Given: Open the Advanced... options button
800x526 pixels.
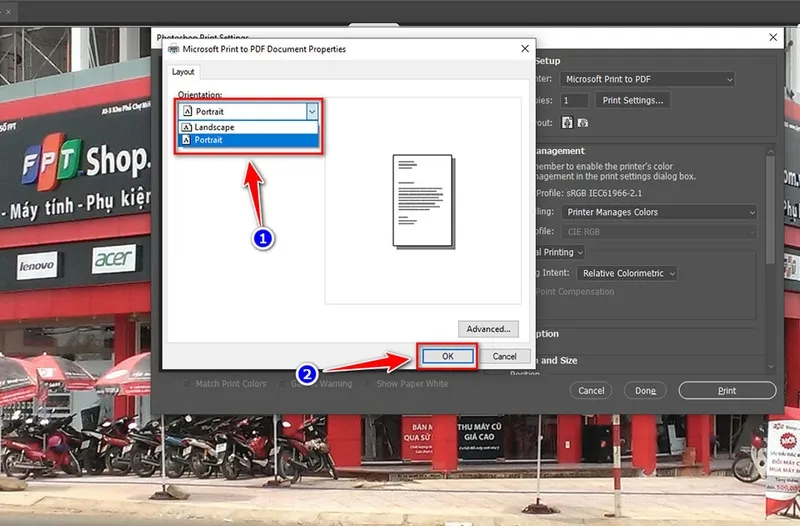Looking at the screenshot, I should pos(488,329).
